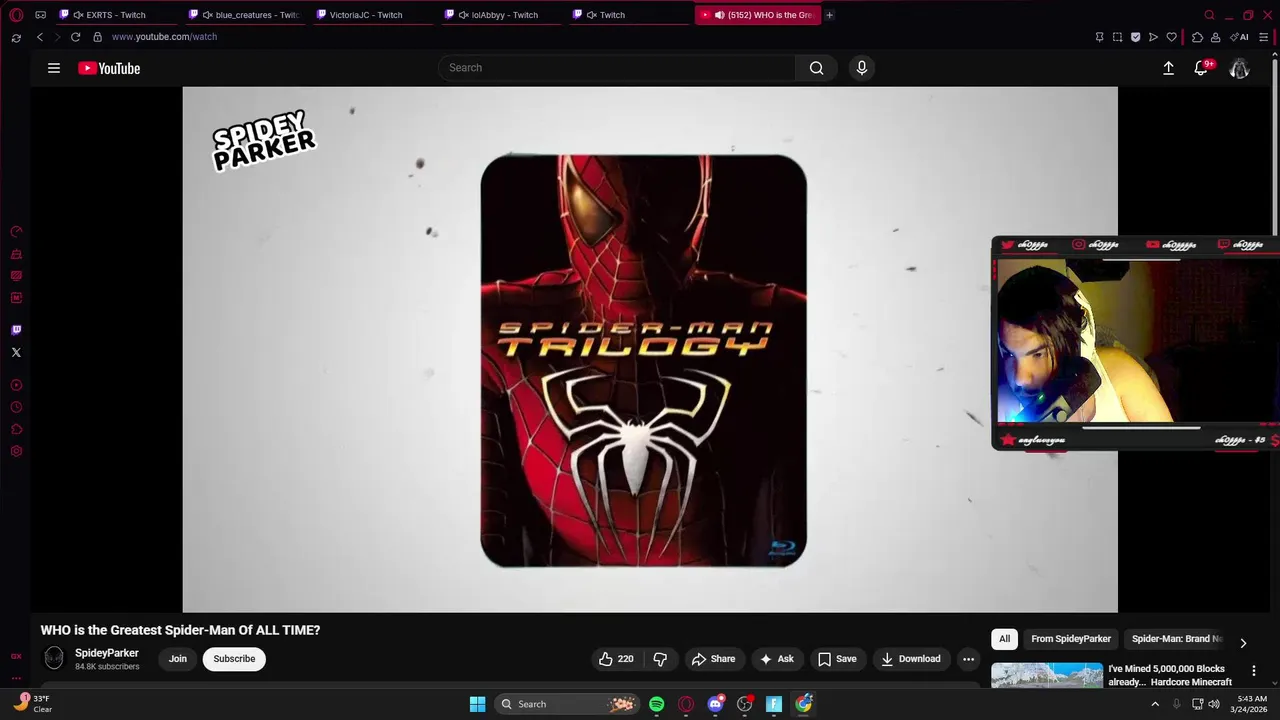
Task: Like the video with thumbs up
Action: click(616, 659)
